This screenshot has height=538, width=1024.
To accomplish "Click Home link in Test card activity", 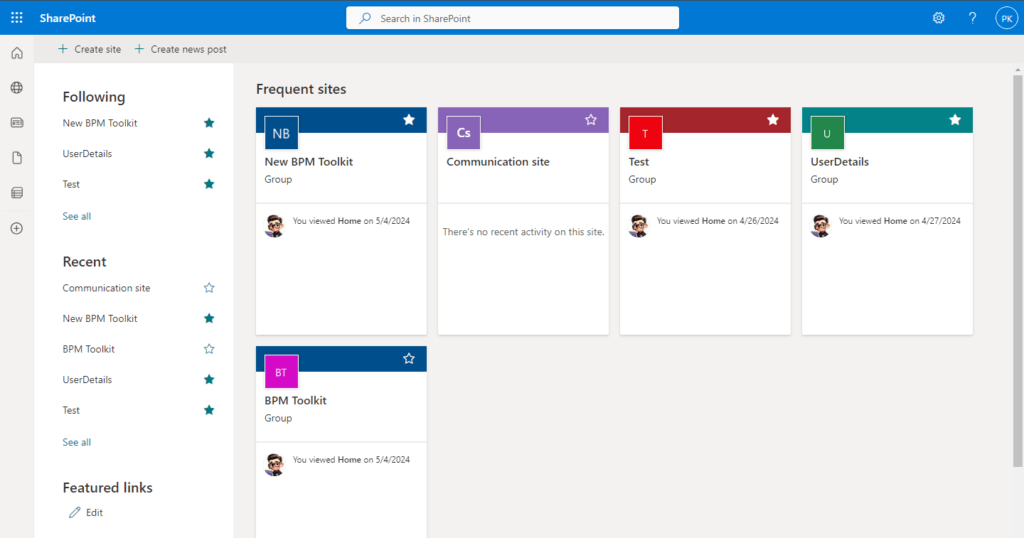I will coord(713,221).
